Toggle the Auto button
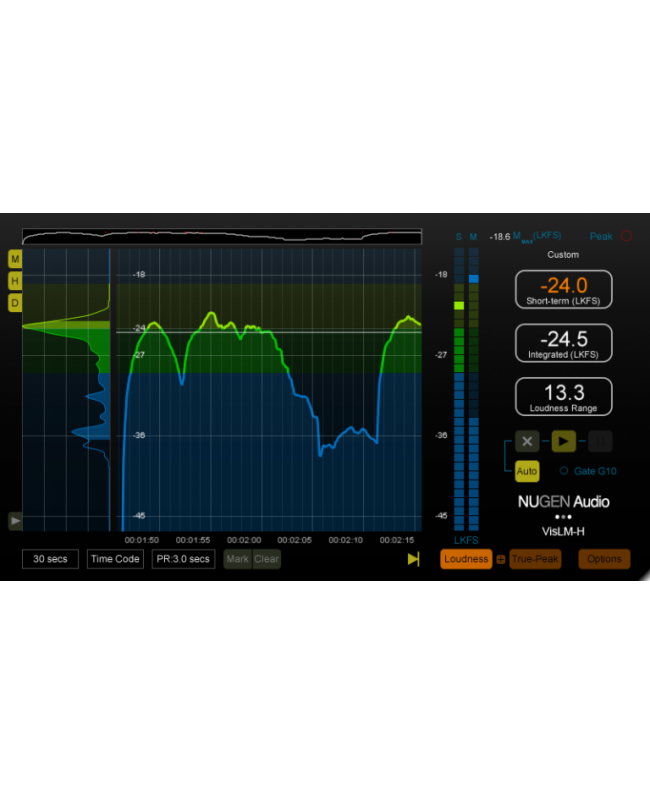The width and height of the screenshot is (650, 794). [527, 471]
